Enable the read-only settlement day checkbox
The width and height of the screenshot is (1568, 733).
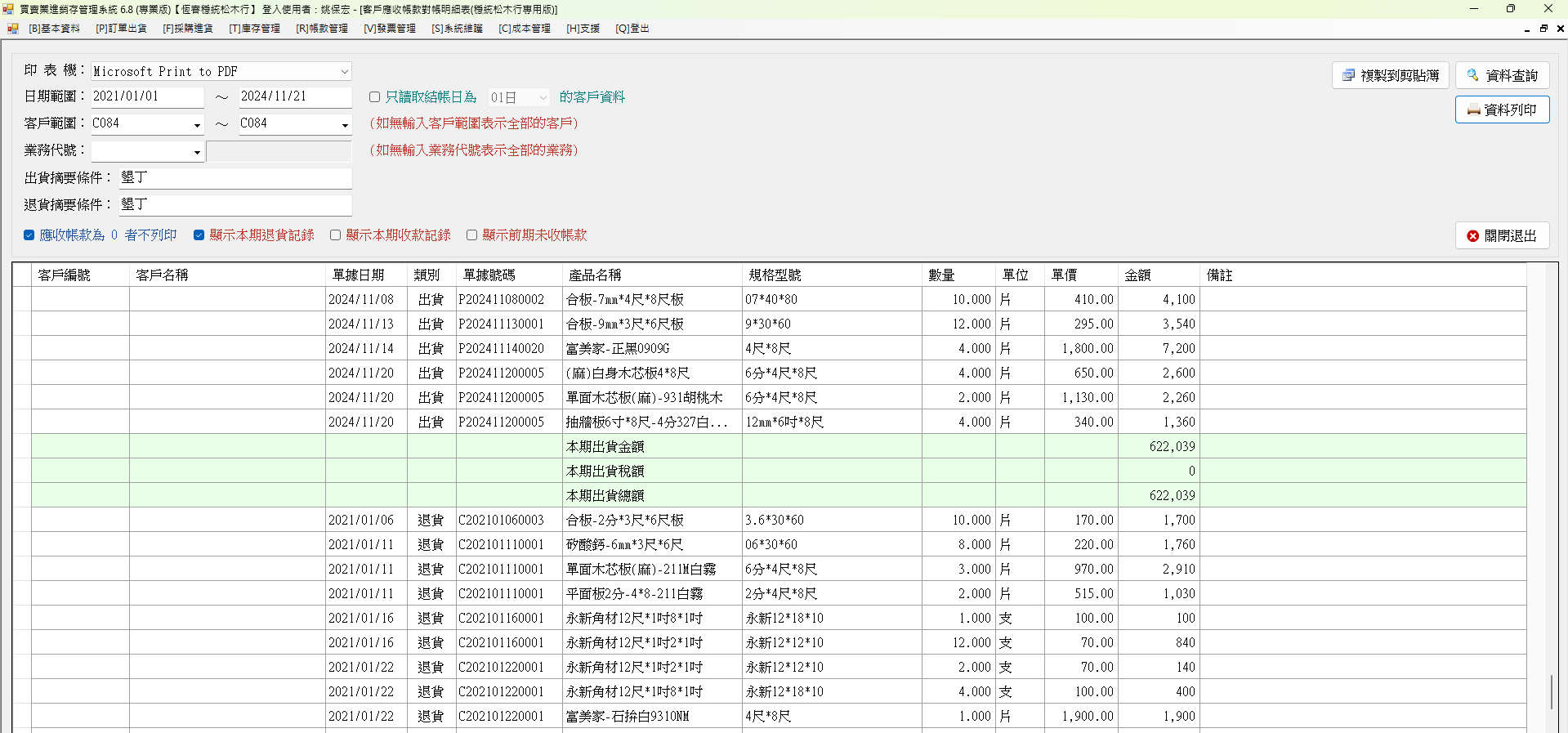[x=374, y=97]
